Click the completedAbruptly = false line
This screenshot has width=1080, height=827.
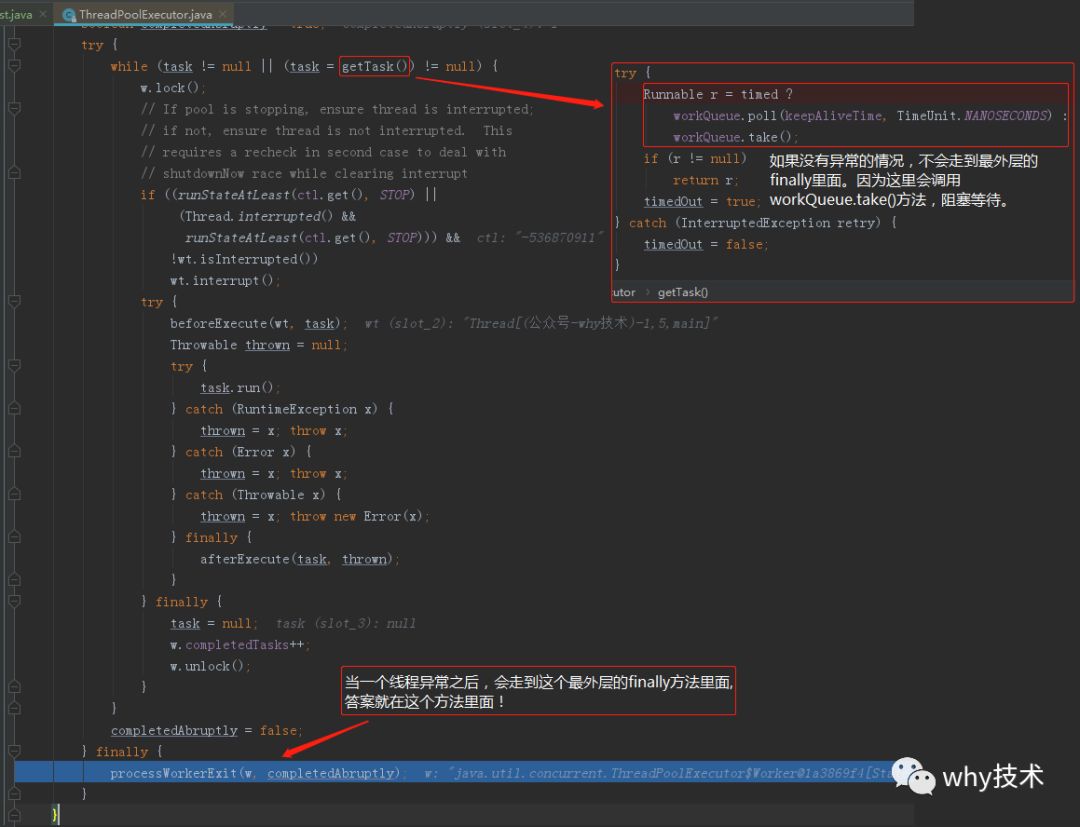[x=206, y=730]
